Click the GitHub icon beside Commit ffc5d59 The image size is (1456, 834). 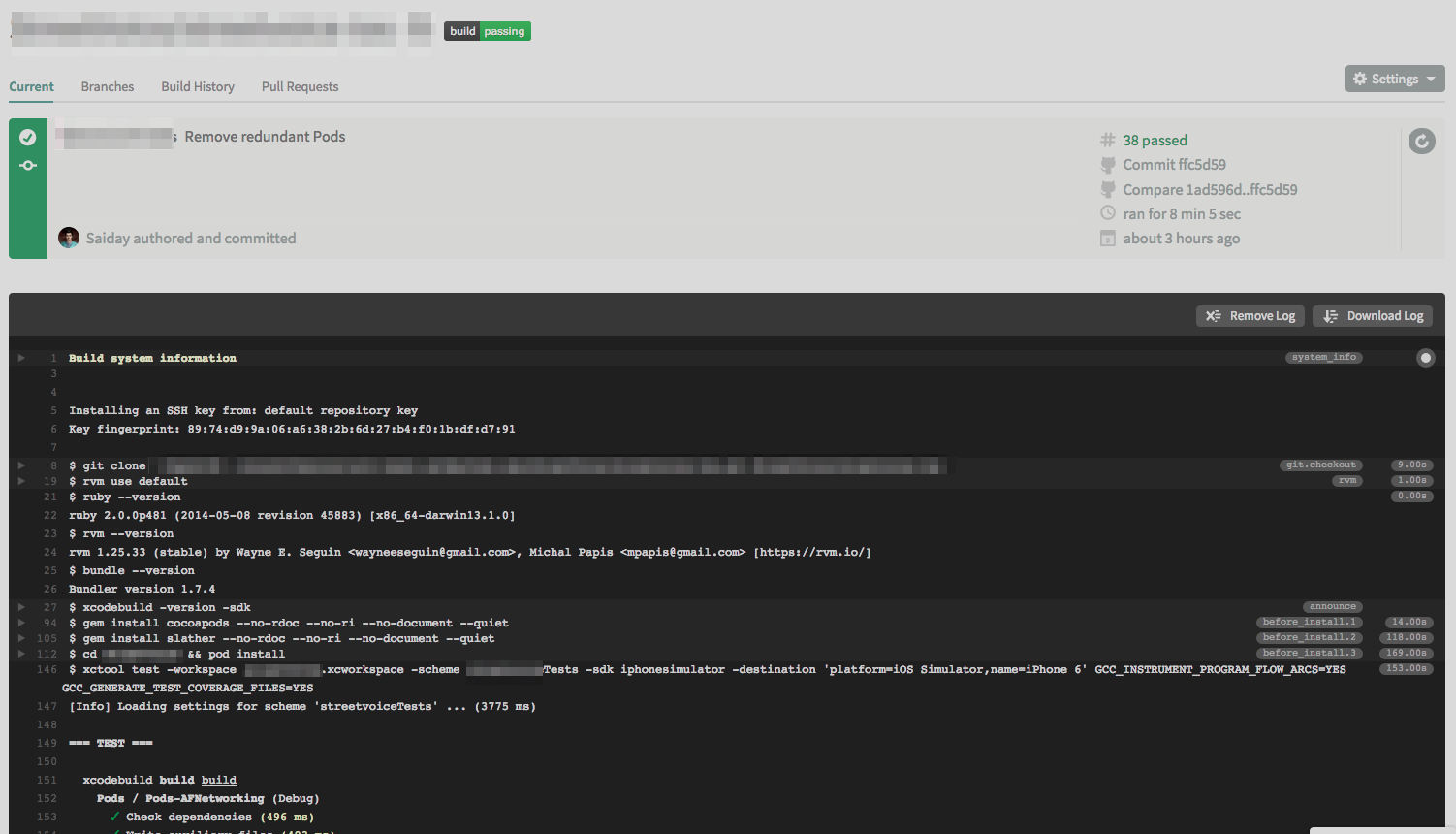[x=1108, y=165]
